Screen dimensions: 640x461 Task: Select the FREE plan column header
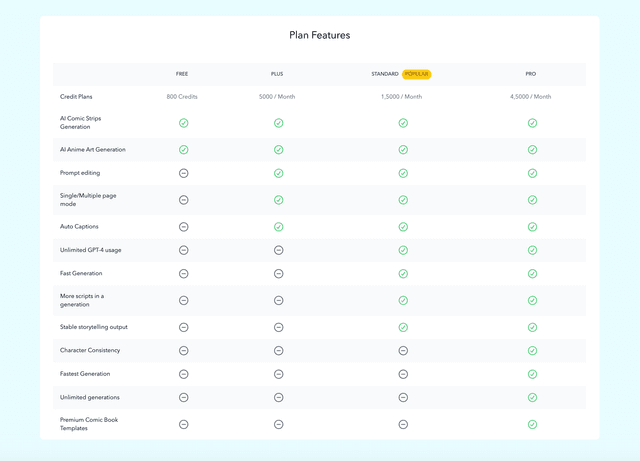(x=182, y=74)
